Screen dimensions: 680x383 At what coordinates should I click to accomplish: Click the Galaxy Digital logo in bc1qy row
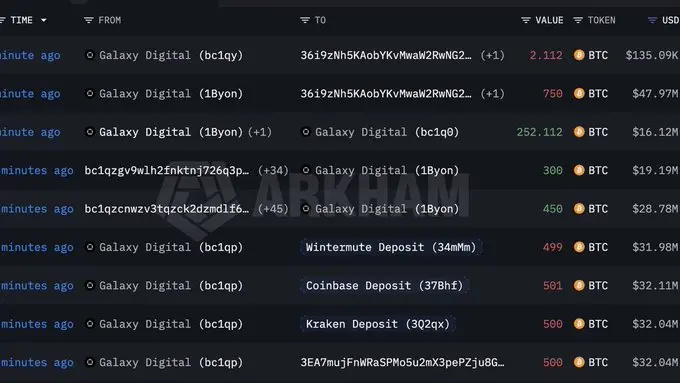90,55
